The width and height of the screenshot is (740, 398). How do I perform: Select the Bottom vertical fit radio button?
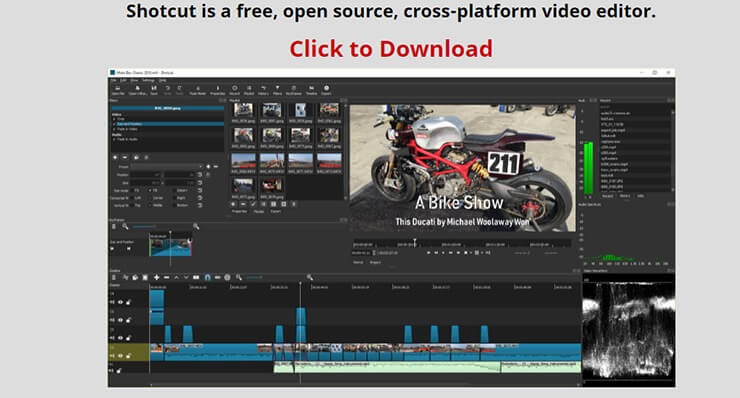point(175,205)
